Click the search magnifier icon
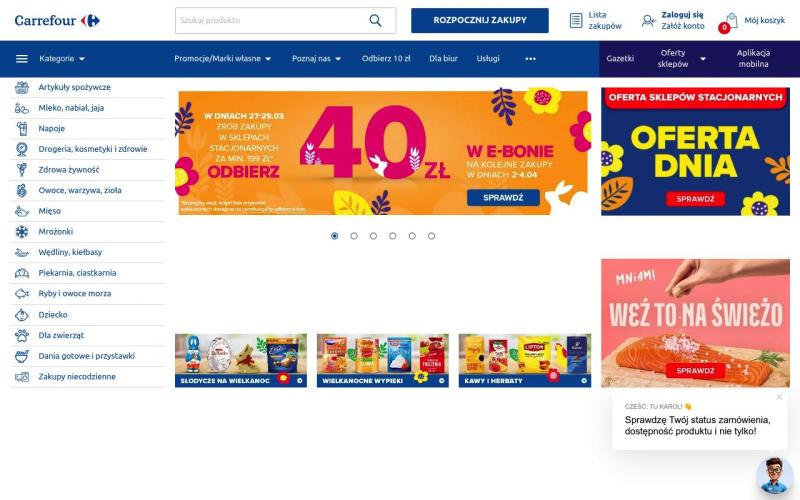 (375, 20)
